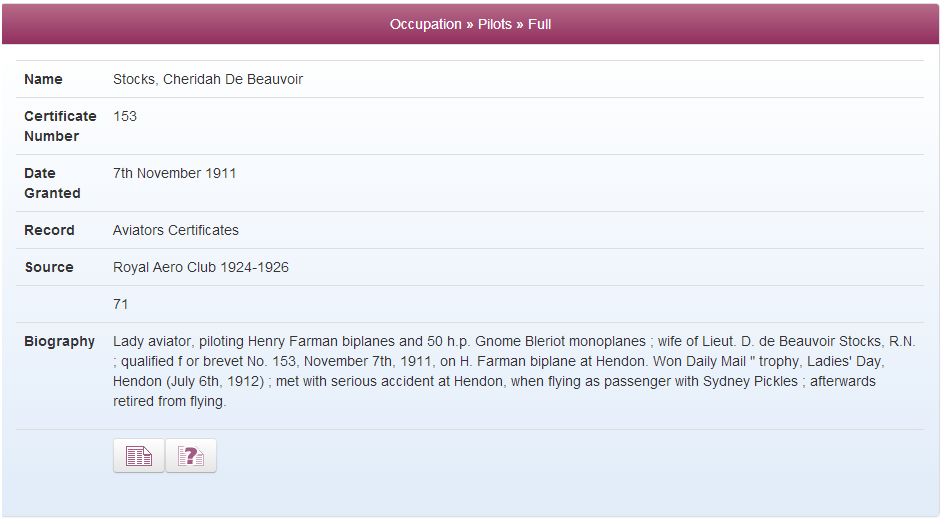Click the Record field label
This screenshot has width=950, height=524.
pyautogui.click(x=49, y=230)
